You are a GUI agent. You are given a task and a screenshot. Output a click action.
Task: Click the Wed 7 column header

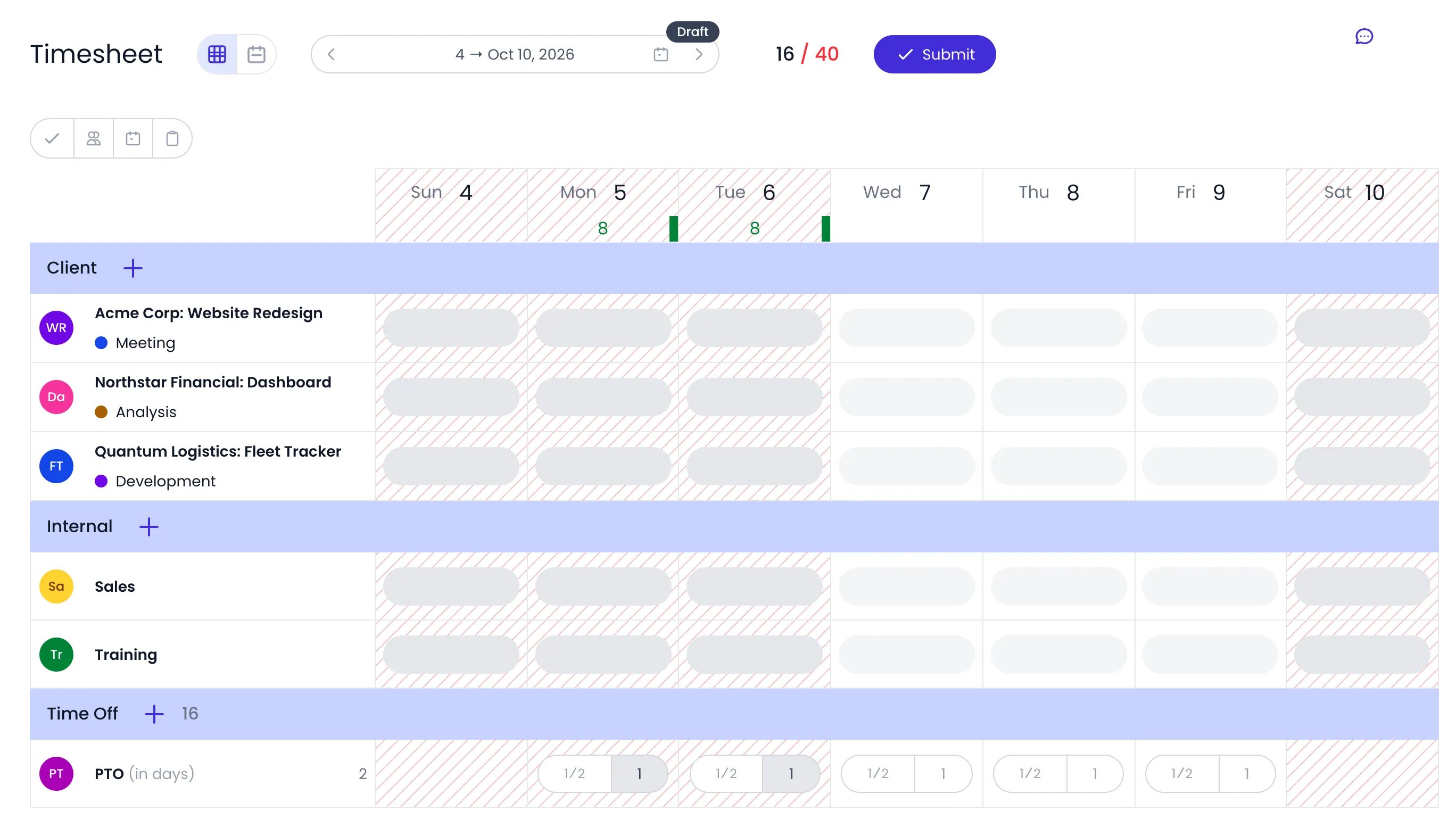pyautogui.click(x=907, y=205)
